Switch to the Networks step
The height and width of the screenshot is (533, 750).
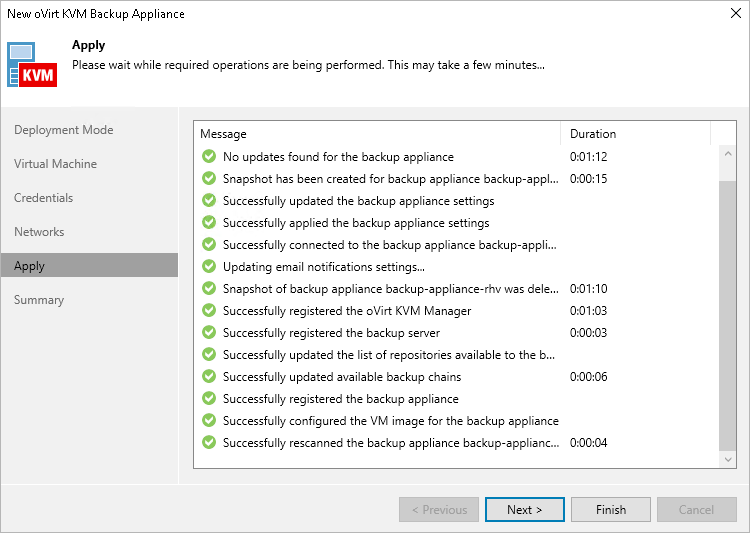pos(39,232)
